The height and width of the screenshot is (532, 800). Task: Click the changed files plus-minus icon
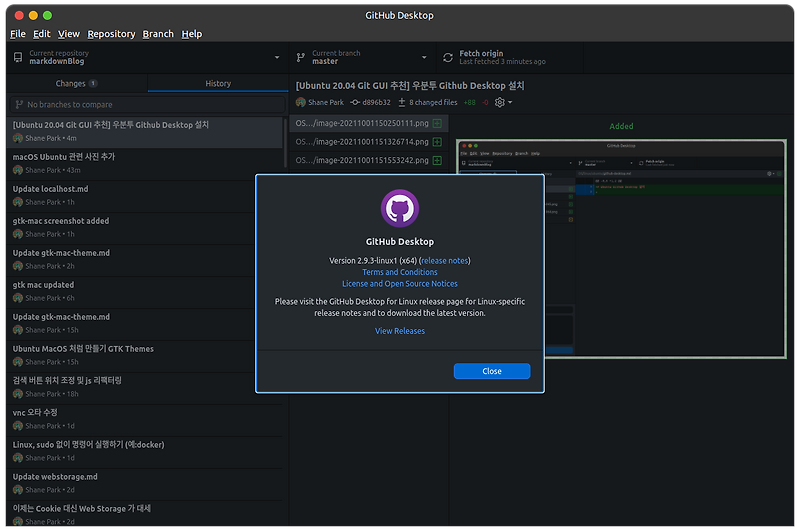[402, 103]
